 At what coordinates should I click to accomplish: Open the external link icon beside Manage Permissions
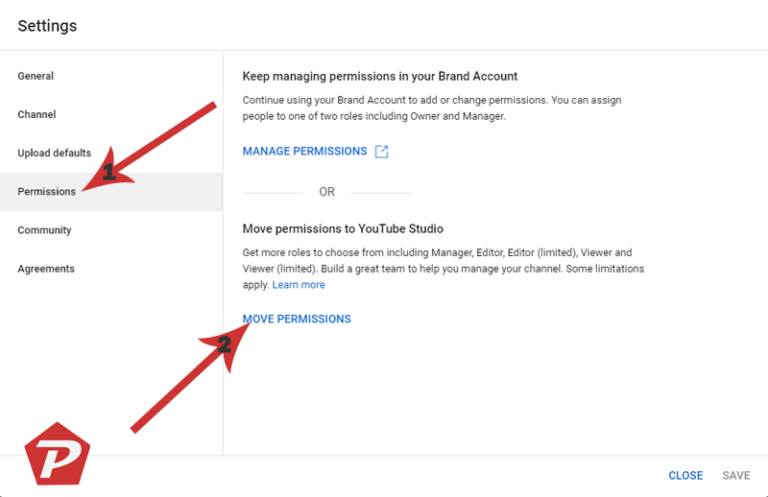381,152
